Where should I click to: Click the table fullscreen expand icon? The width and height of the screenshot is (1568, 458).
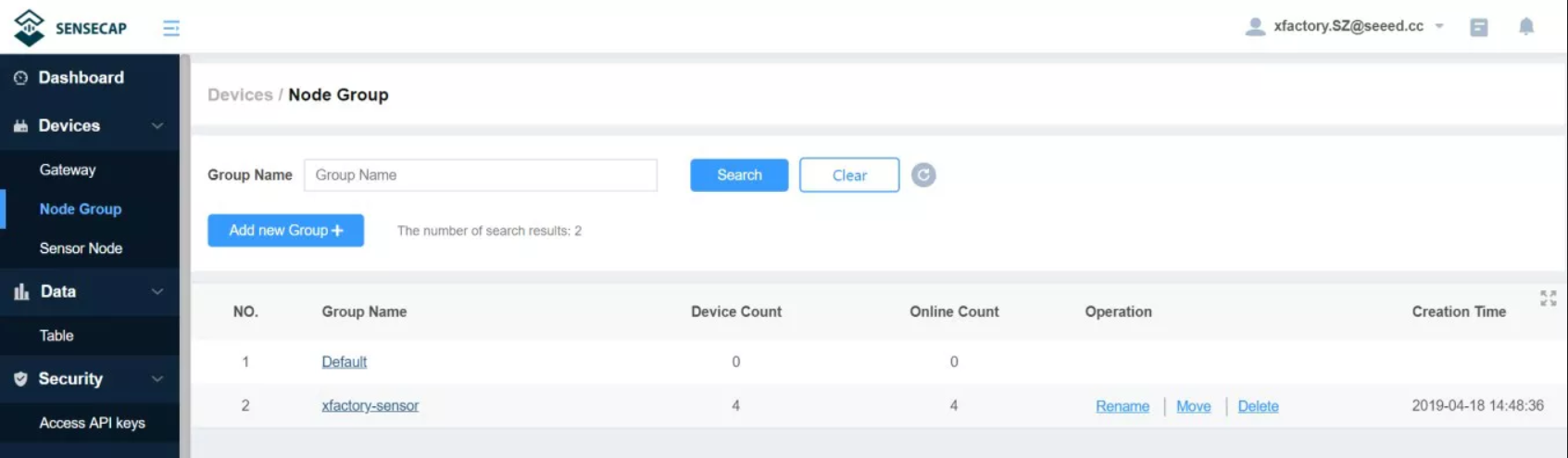click(1549, 299)
